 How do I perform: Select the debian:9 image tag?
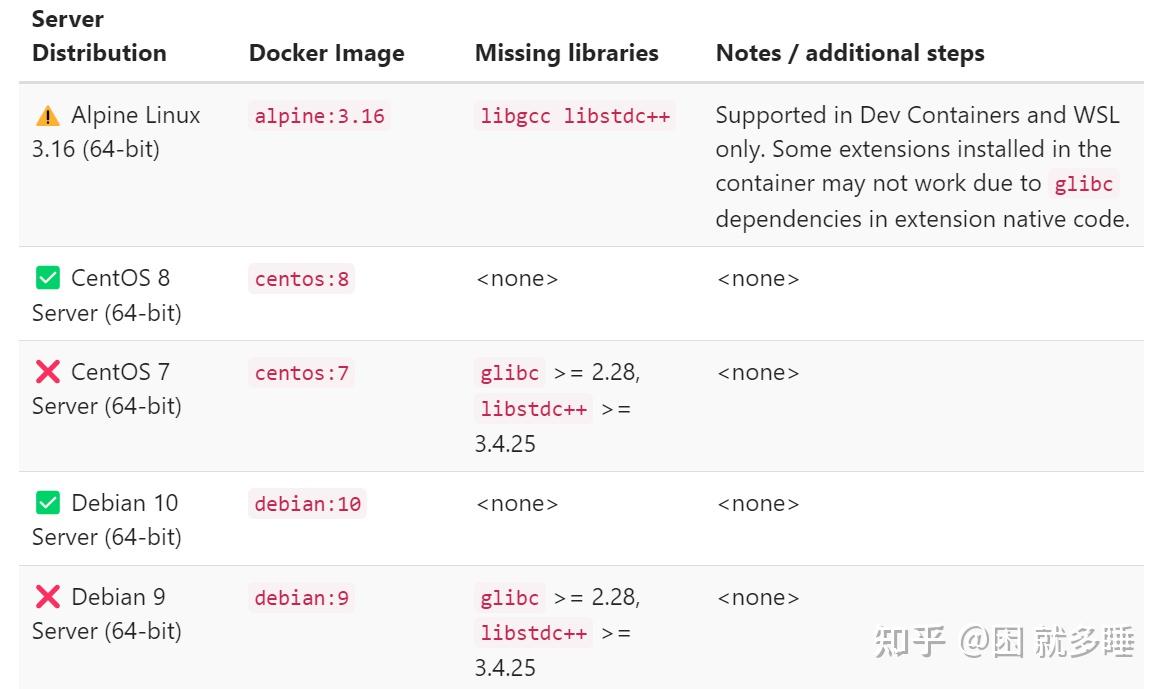pyautogui.click(x=301, y=598)
